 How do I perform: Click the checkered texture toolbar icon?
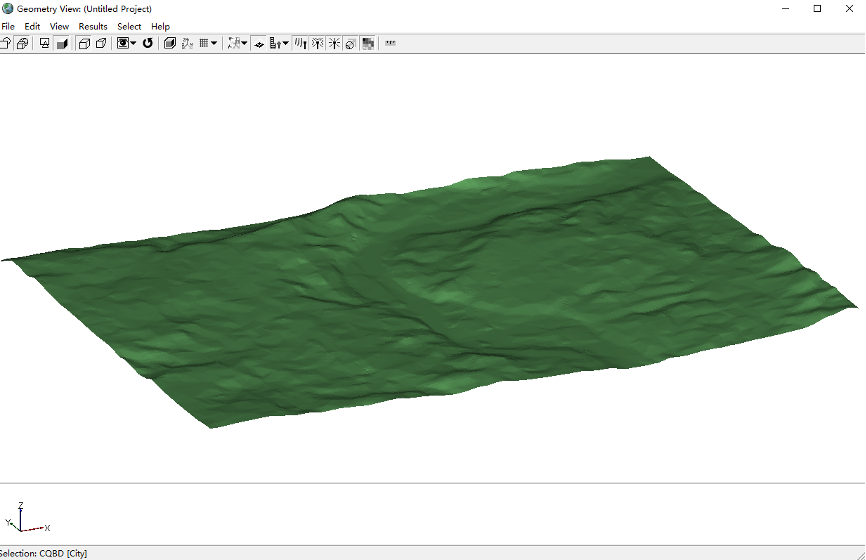[x=368, y=43]
